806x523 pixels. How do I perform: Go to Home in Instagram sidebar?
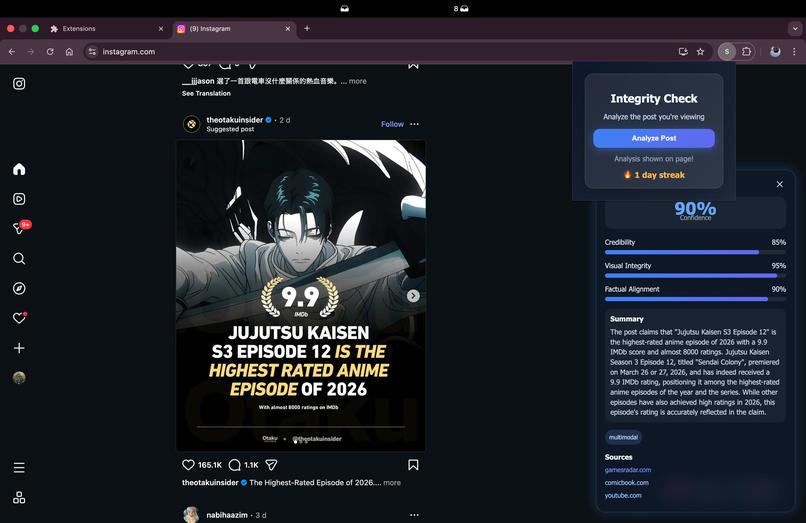pos(19,169)
